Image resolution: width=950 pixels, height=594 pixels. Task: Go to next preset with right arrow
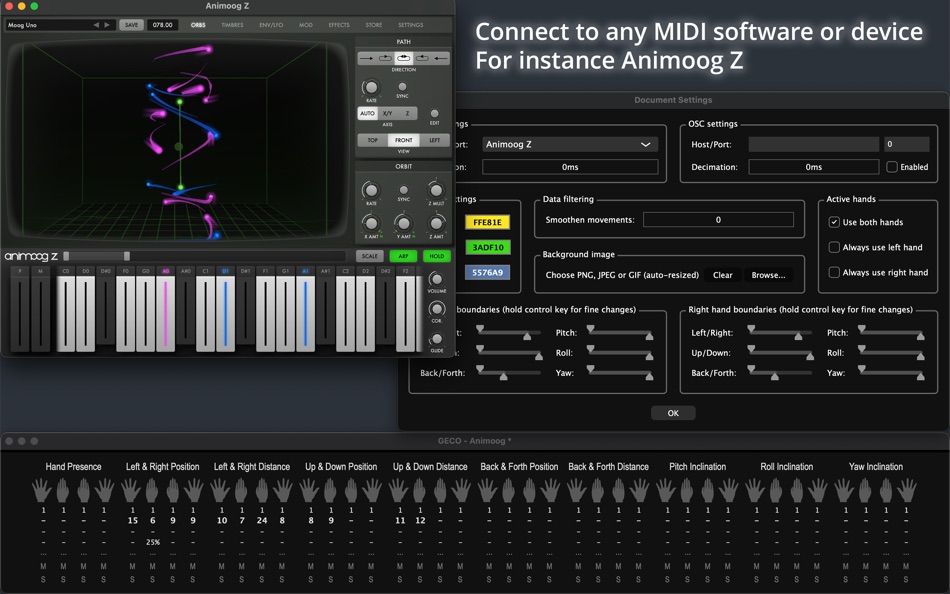[x=107, y=25]
